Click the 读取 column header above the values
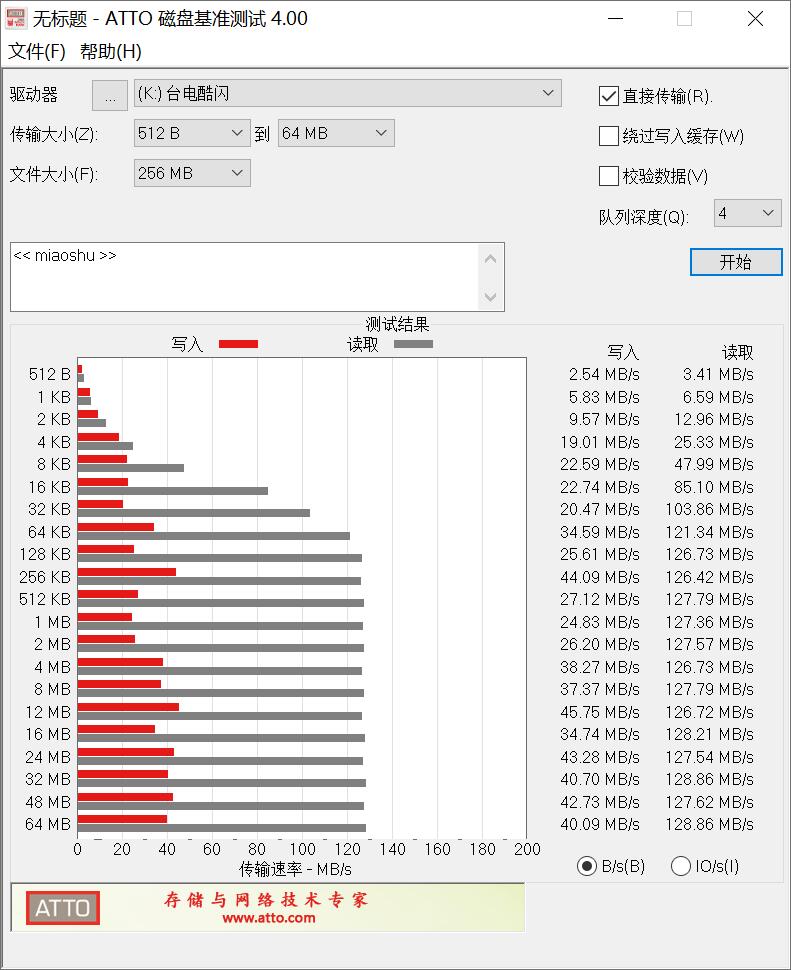Image resolution: width=791 pixels, height=970 pixels. (x=737, y=353)
